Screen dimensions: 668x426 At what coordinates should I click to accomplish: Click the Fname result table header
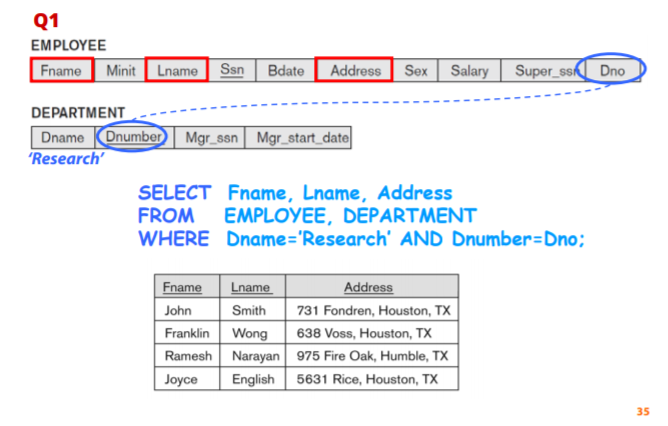tap(187, 286)
